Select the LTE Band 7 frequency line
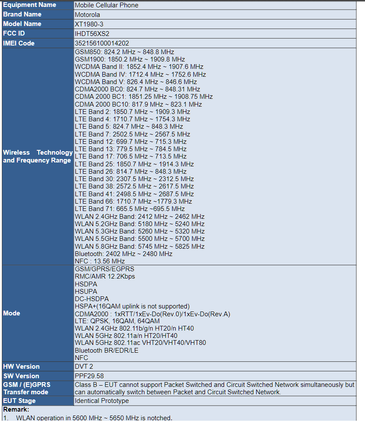 pyautogui.click(x=132, y=134)
